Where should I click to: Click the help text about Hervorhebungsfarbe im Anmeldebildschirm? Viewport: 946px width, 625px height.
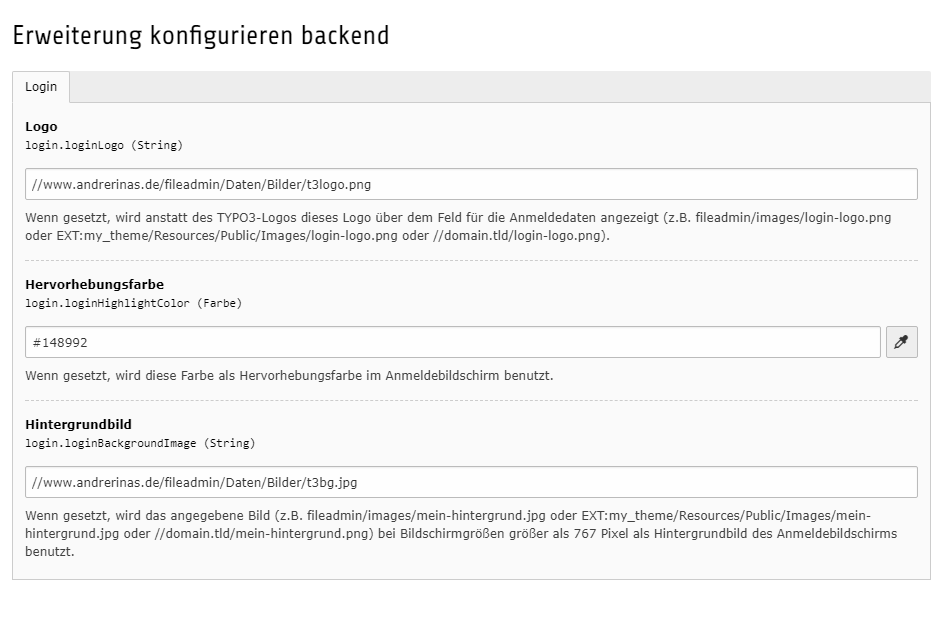pos(289,376)
